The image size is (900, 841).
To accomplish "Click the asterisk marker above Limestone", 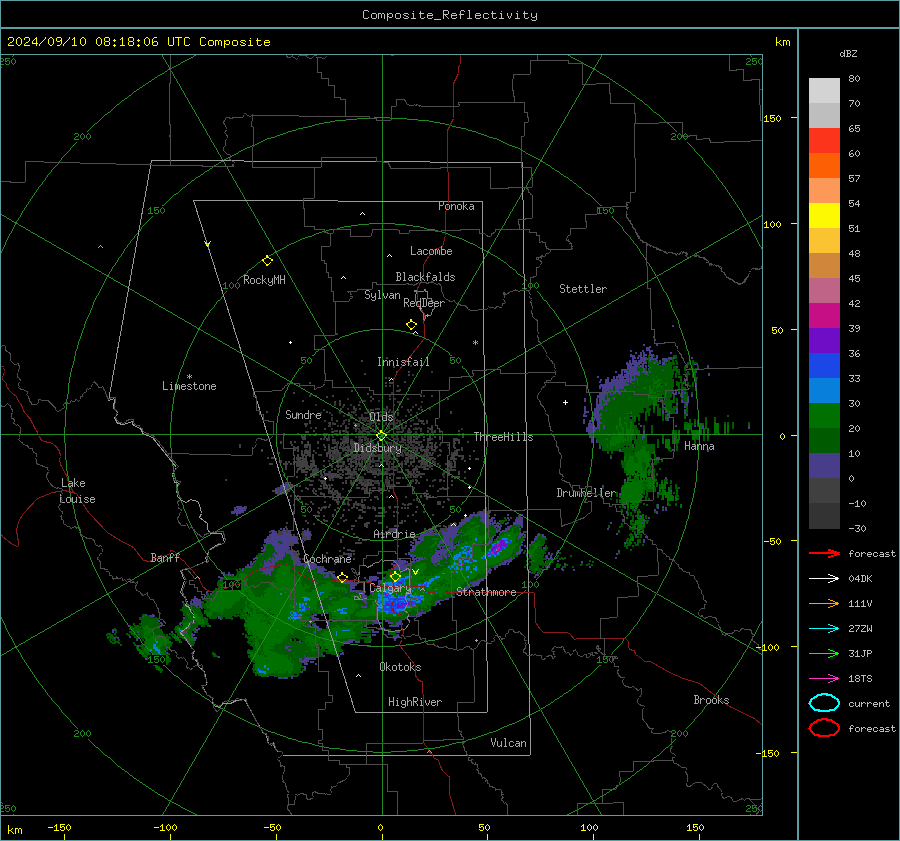I will pyautogui.click(x=189, y=377).
